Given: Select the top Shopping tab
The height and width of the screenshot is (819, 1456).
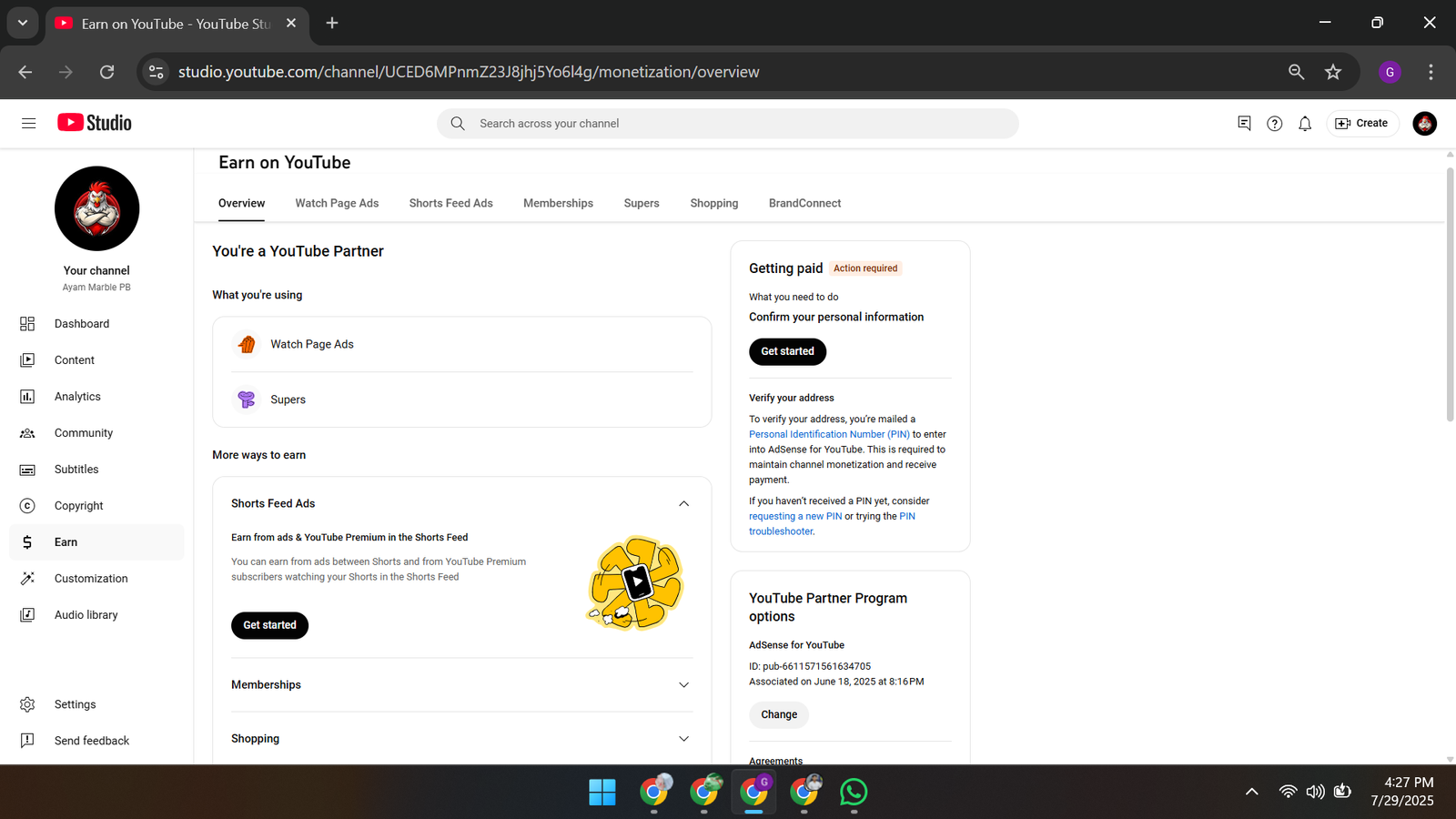Looking at the screenshot, I should pos(714,203).
